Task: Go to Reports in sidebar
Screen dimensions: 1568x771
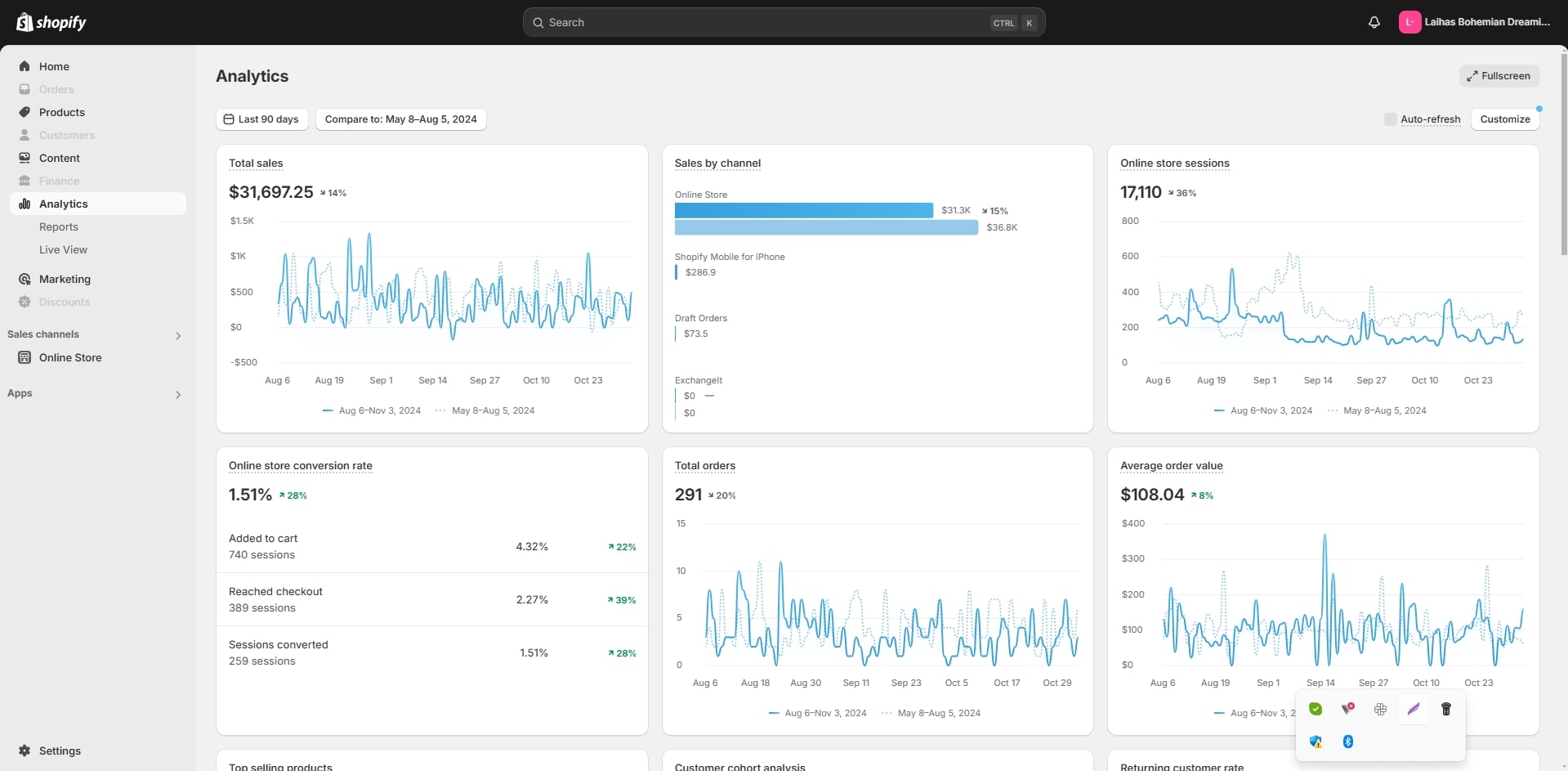Action: (59, 226)
